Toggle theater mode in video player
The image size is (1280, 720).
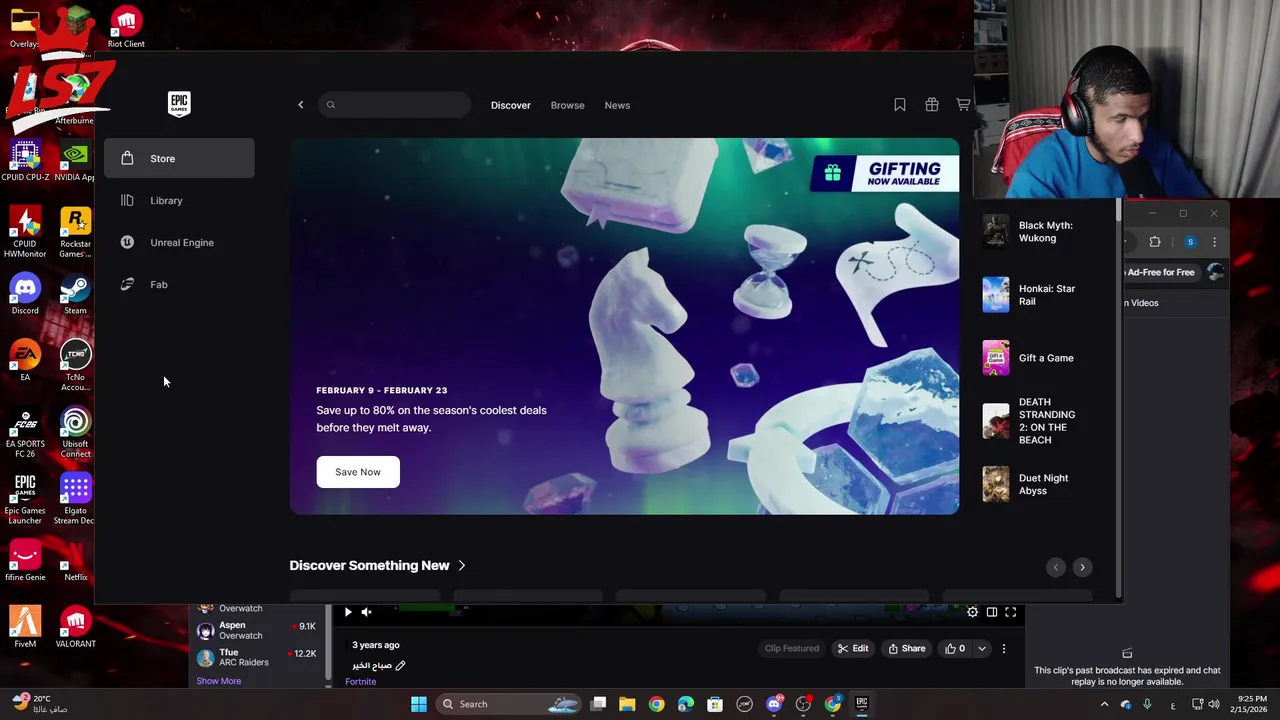[x=992, y=612]
